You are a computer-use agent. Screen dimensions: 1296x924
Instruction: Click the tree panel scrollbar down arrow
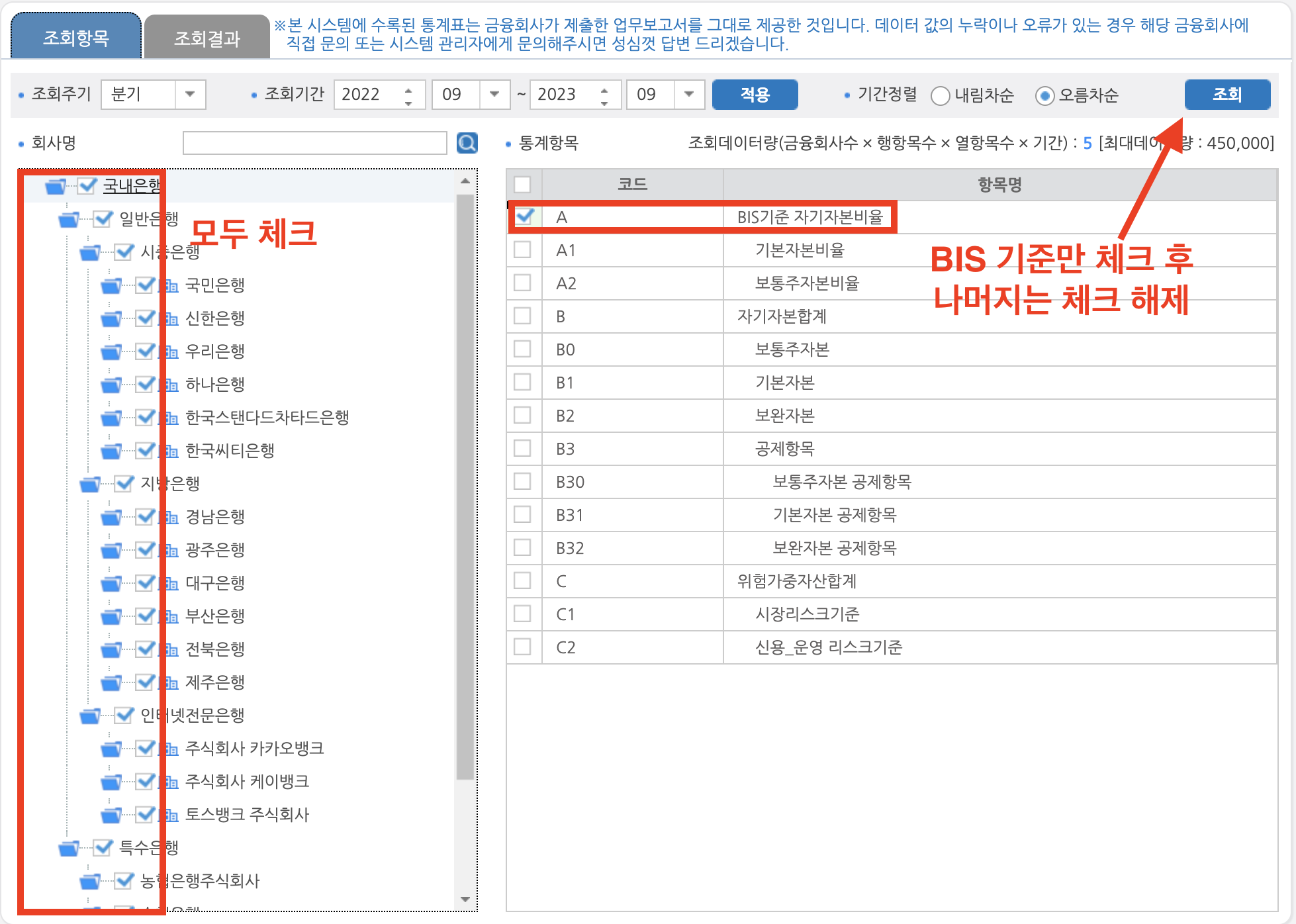tap(465, 899)
